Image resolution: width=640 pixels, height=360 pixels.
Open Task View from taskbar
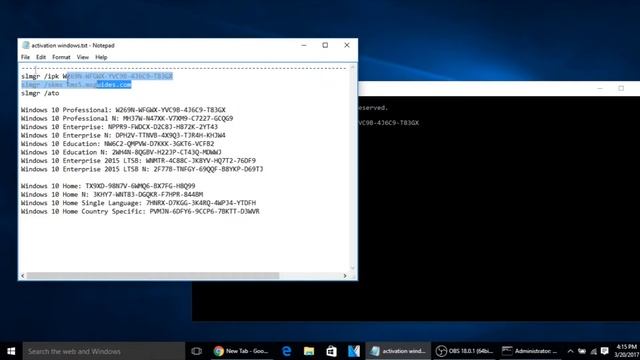click(196, 351)
